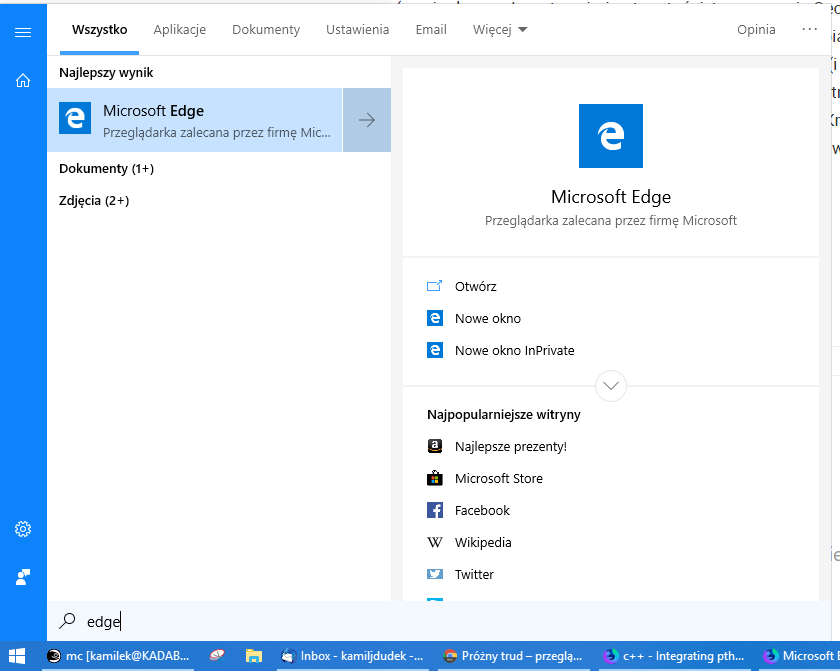Switch to c++ - Integrating pth... taskbar window
Viewport: 840px width, 671px height.
click(x=674, y=656)
